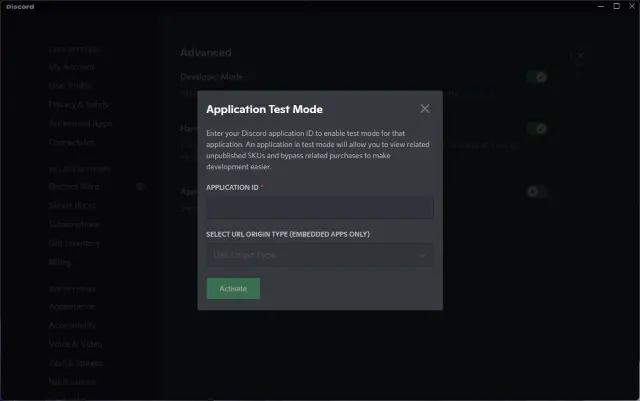Maximize the Discord window
This screenshot has width=640, height=401.
point(616,6)
